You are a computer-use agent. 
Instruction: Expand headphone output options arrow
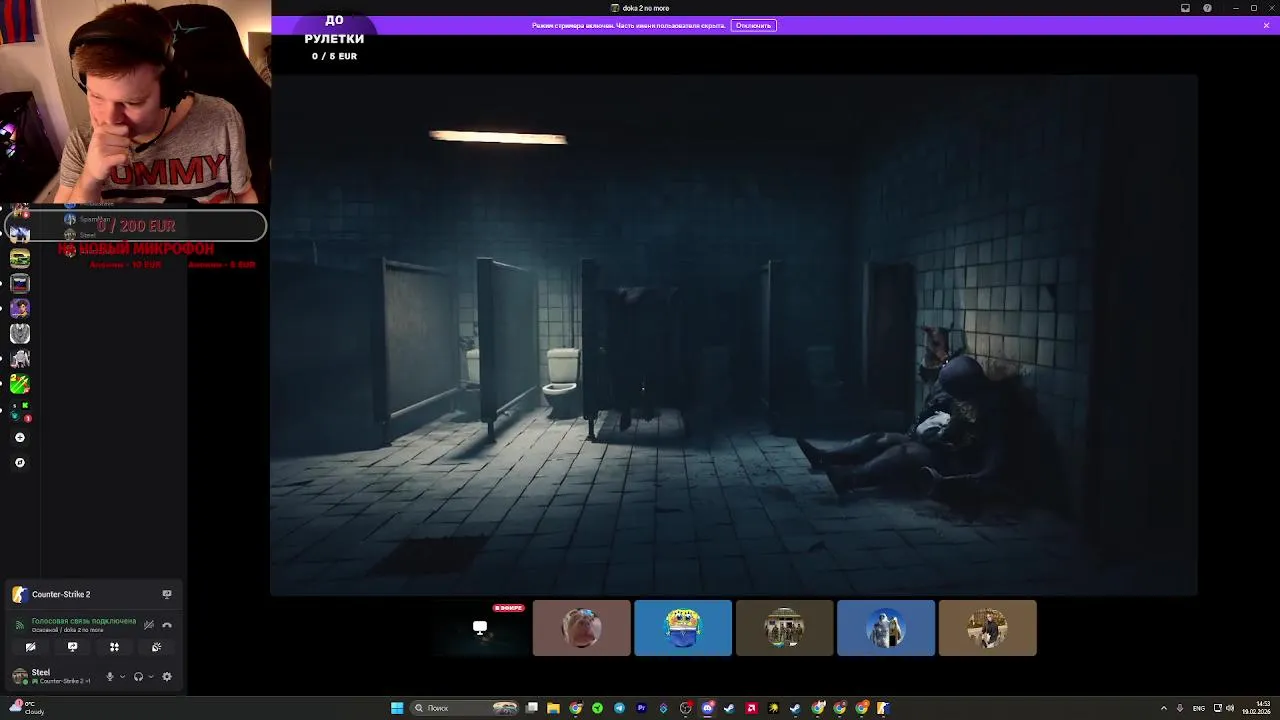pyautogui.click(x=151, y=677)
